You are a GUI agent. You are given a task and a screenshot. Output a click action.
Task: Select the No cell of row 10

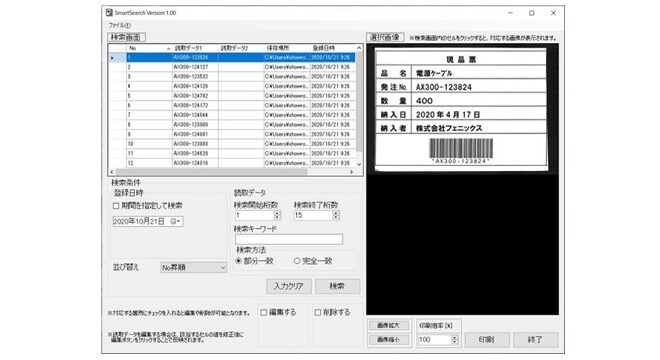(x=149, y=144)
